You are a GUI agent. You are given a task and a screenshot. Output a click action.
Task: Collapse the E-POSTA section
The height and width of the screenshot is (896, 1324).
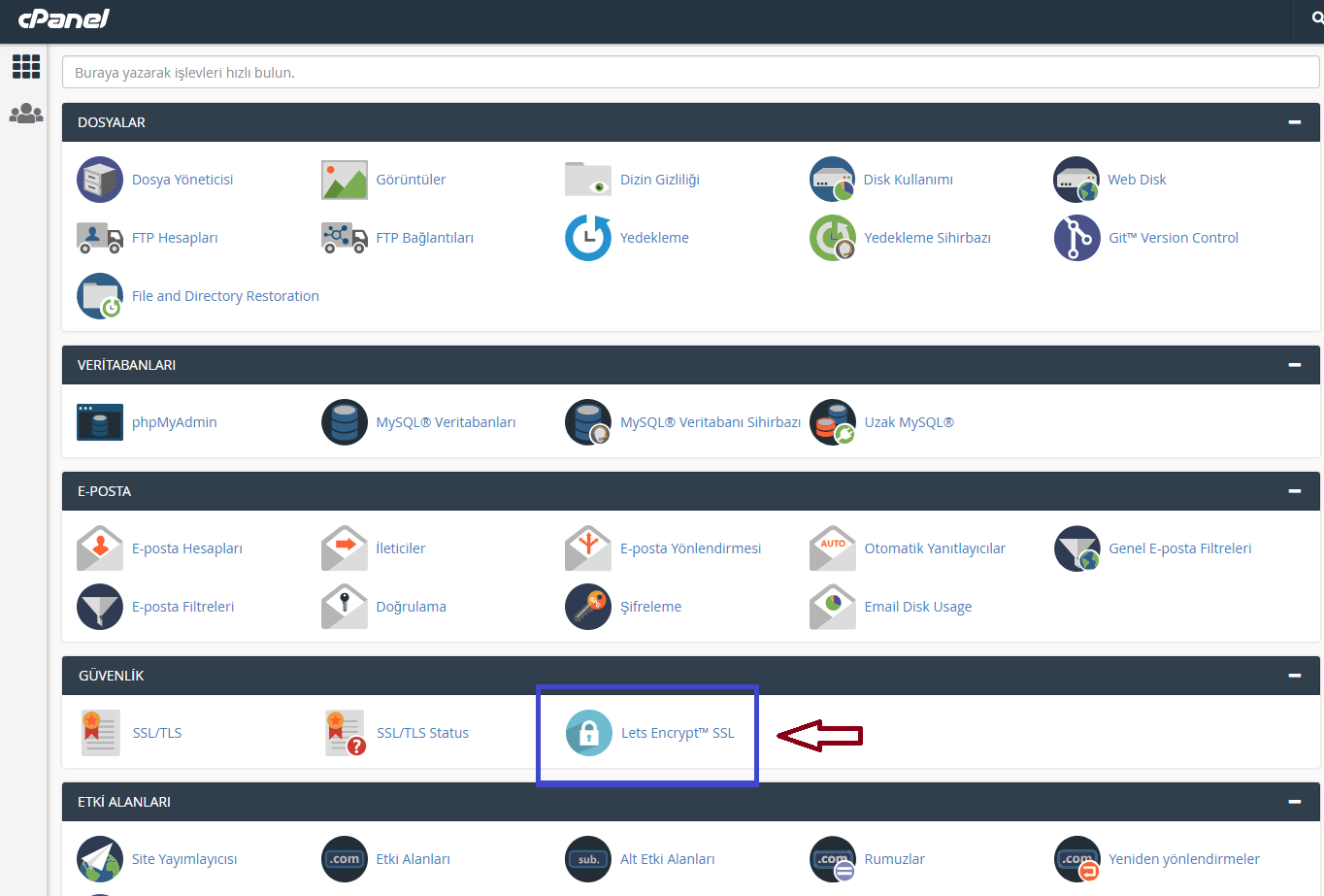click(1294, 491)
